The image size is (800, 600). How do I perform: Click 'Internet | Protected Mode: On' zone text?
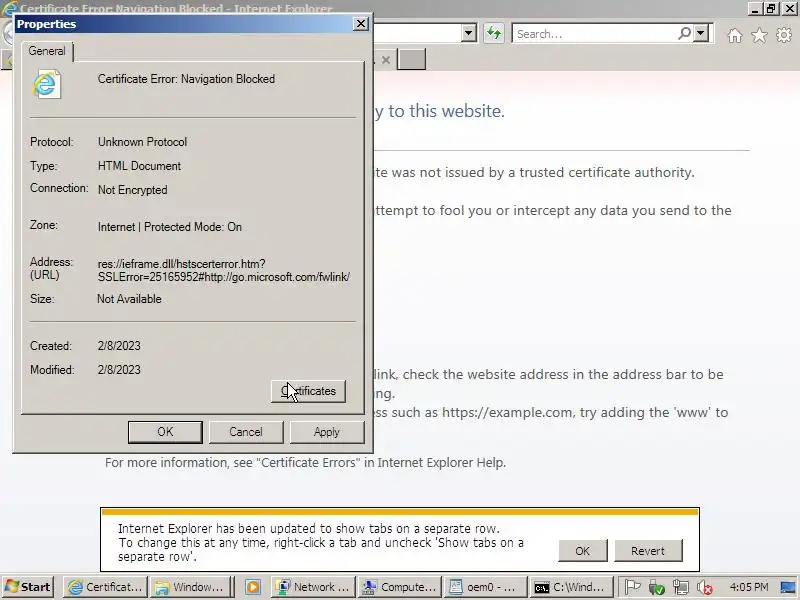170,227
